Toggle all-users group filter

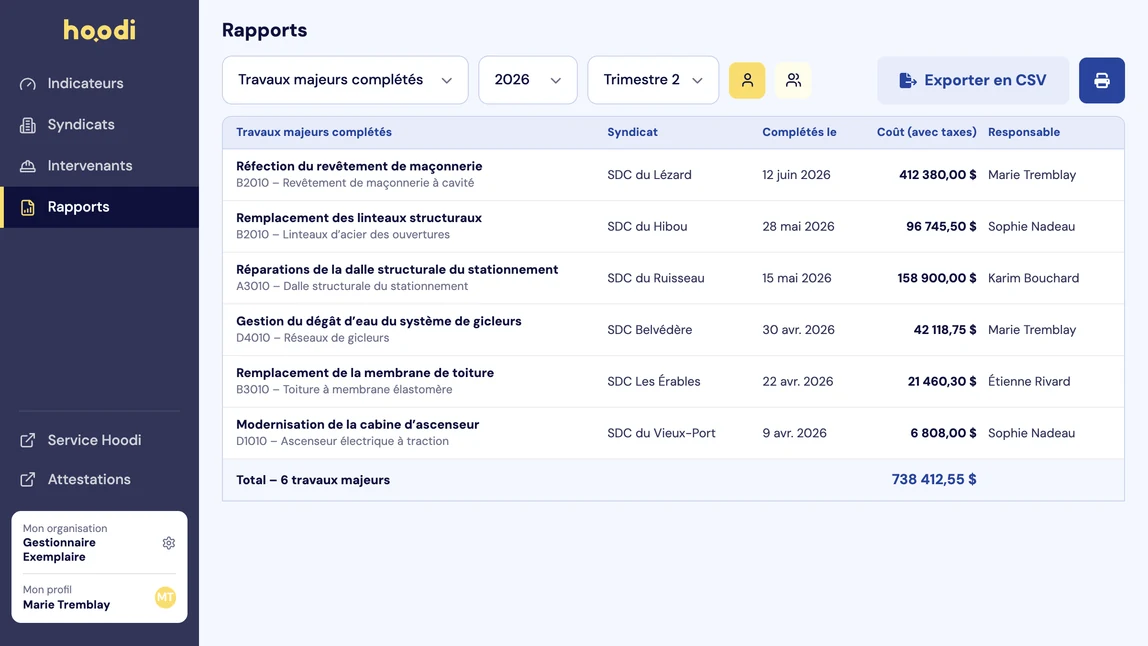click(x=793, y=80)
